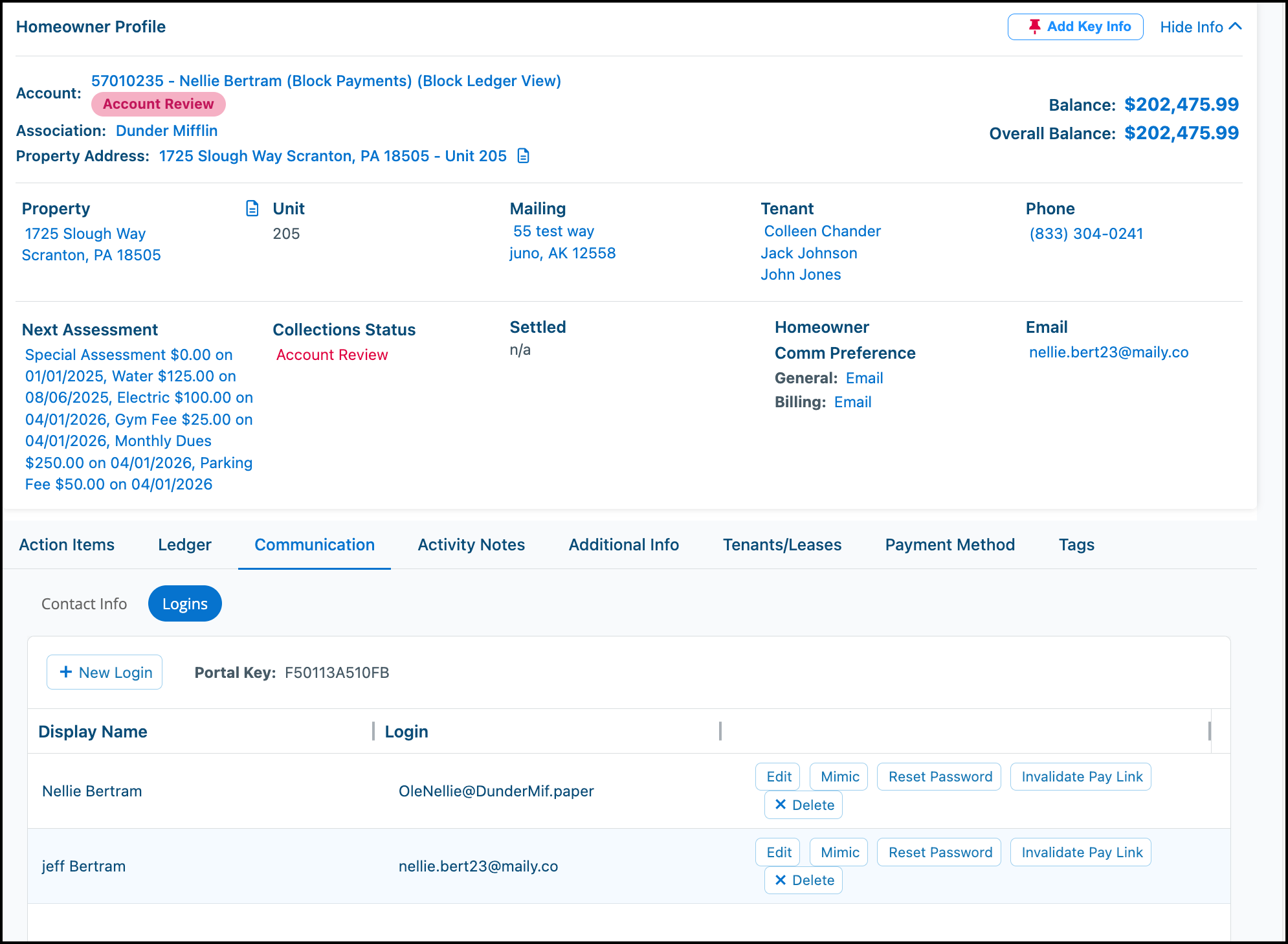The height and width of the screenshot is (944, 1288).
Task: Sort by Login column header
Action: (x=406, y=732)
